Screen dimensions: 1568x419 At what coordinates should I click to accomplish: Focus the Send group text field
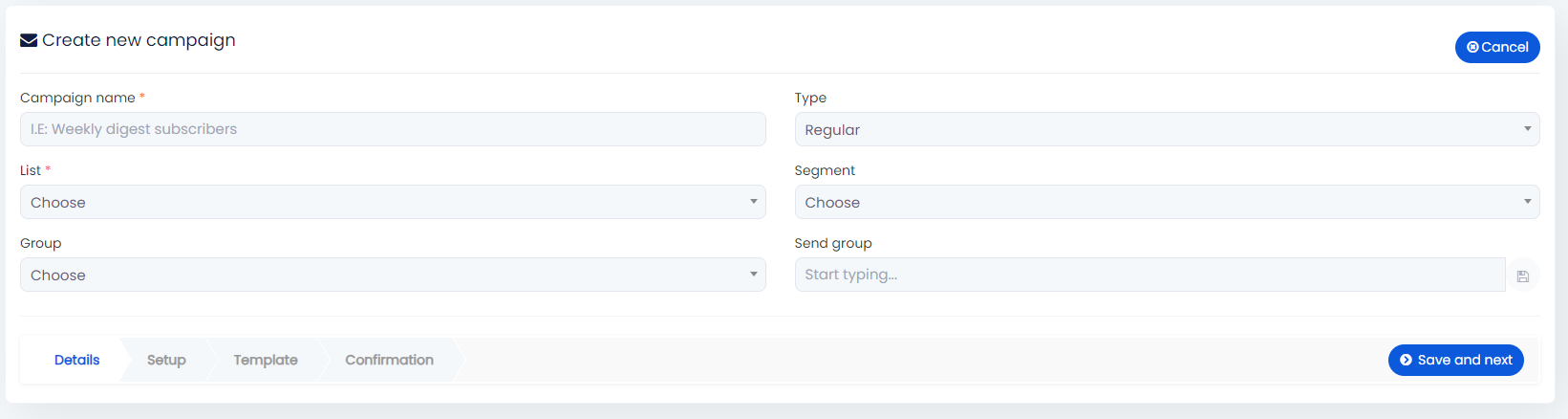[1149, 275]
